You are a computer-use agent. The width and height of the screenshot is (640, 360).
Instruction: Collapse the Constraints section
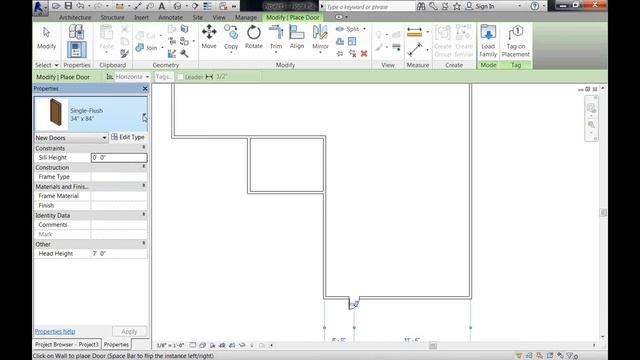point(144,147)
